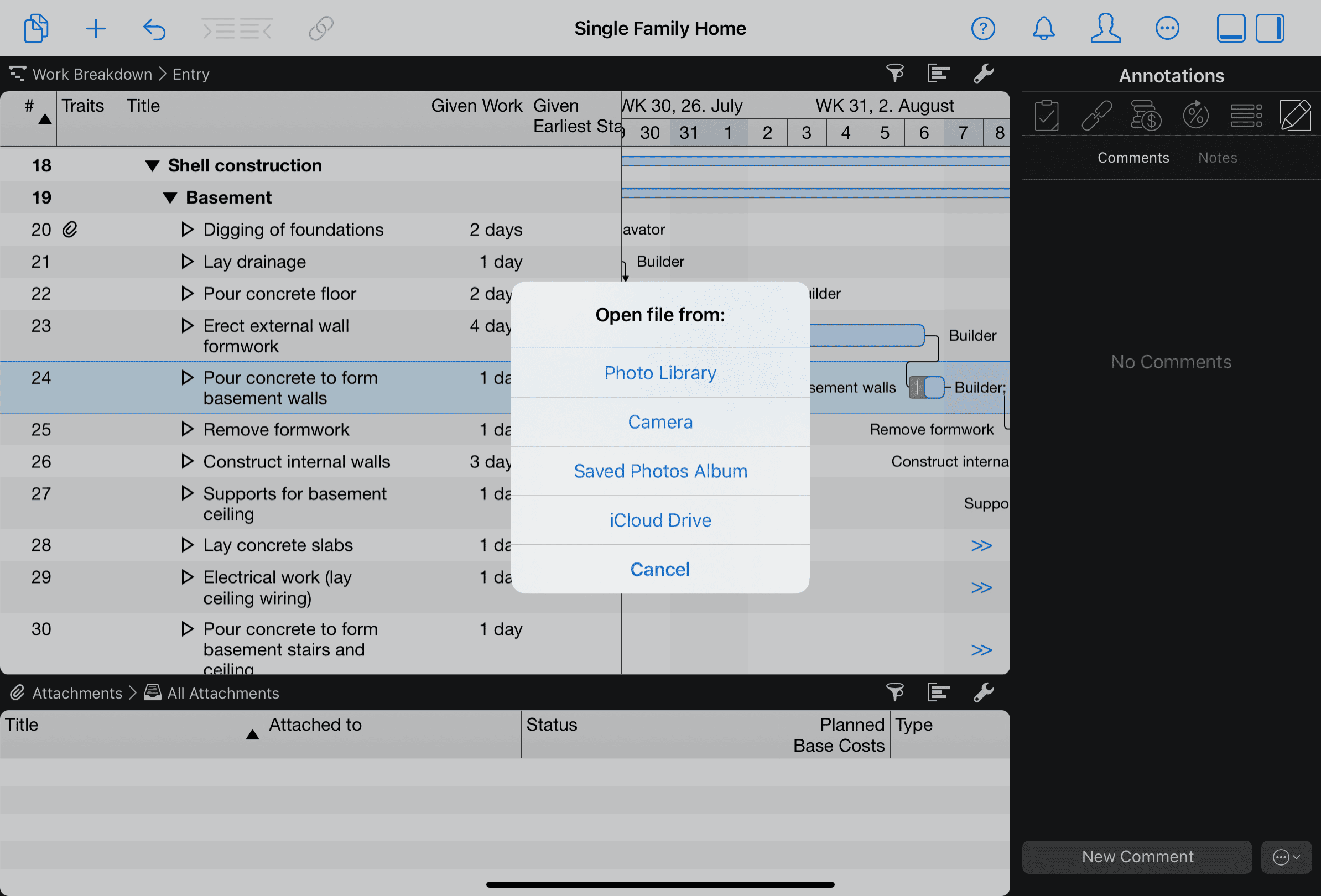Viewport: 1321px width, 896px height.
Task: Click the plus add icon
Action: click(x=96, y=28)
